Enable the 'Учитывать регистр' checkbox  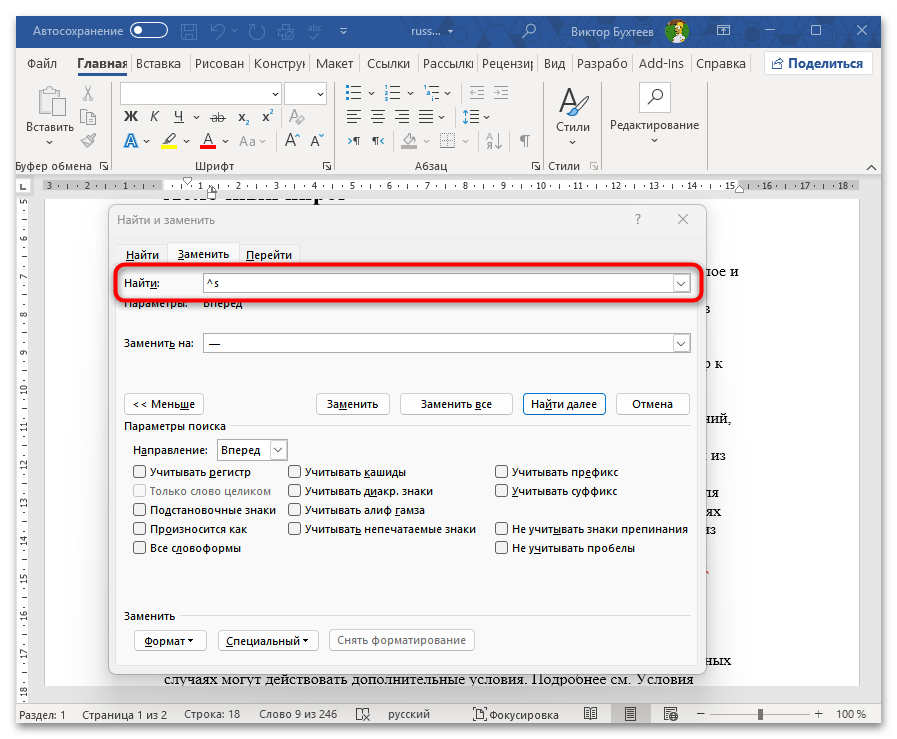click(140, 472)
